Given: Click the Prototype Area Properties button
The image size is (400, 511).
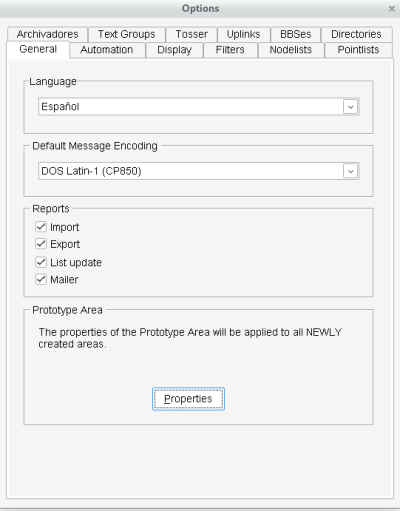Looking at the screenshot, I should [x=188, y=399].
